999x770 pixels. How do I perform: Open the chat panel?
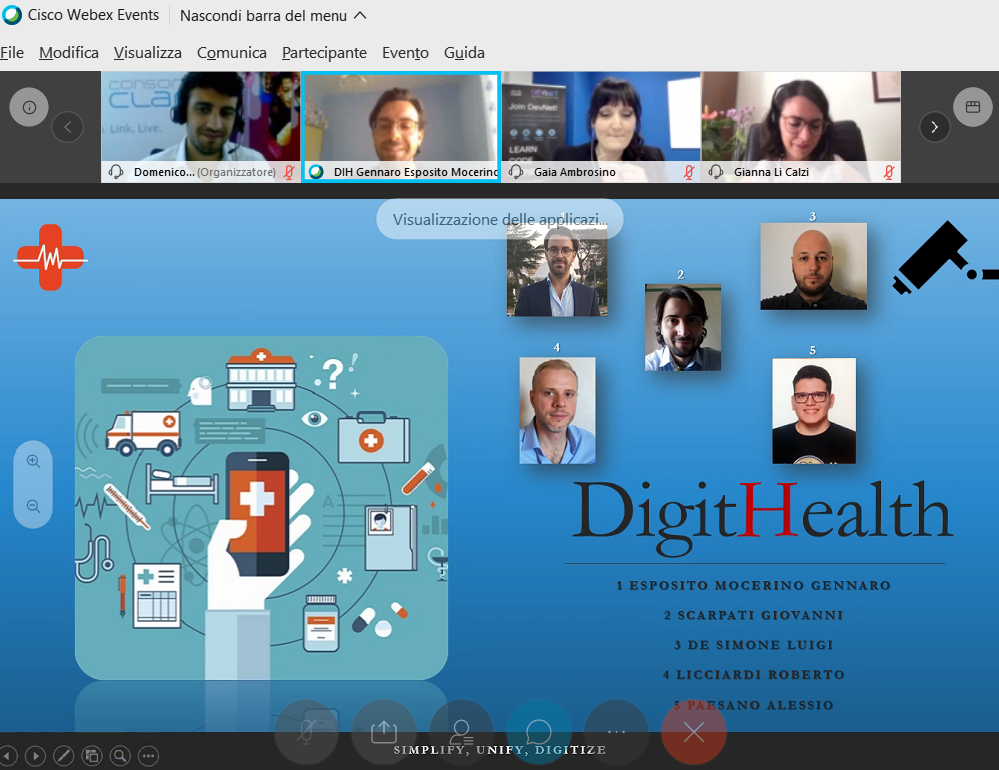(539, 732)
